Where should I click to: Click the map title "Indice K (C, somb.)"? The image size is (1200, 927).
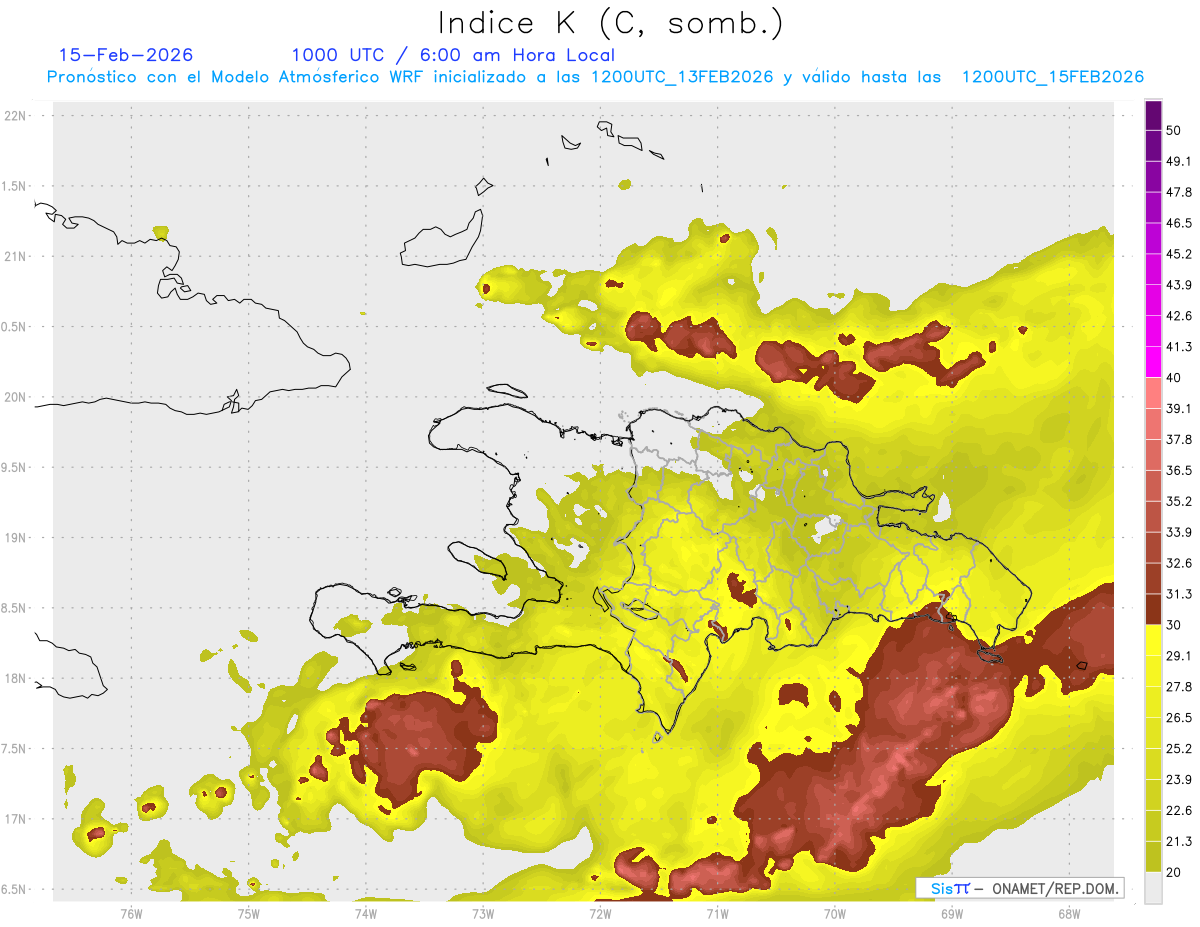click(x=611, y=24)
